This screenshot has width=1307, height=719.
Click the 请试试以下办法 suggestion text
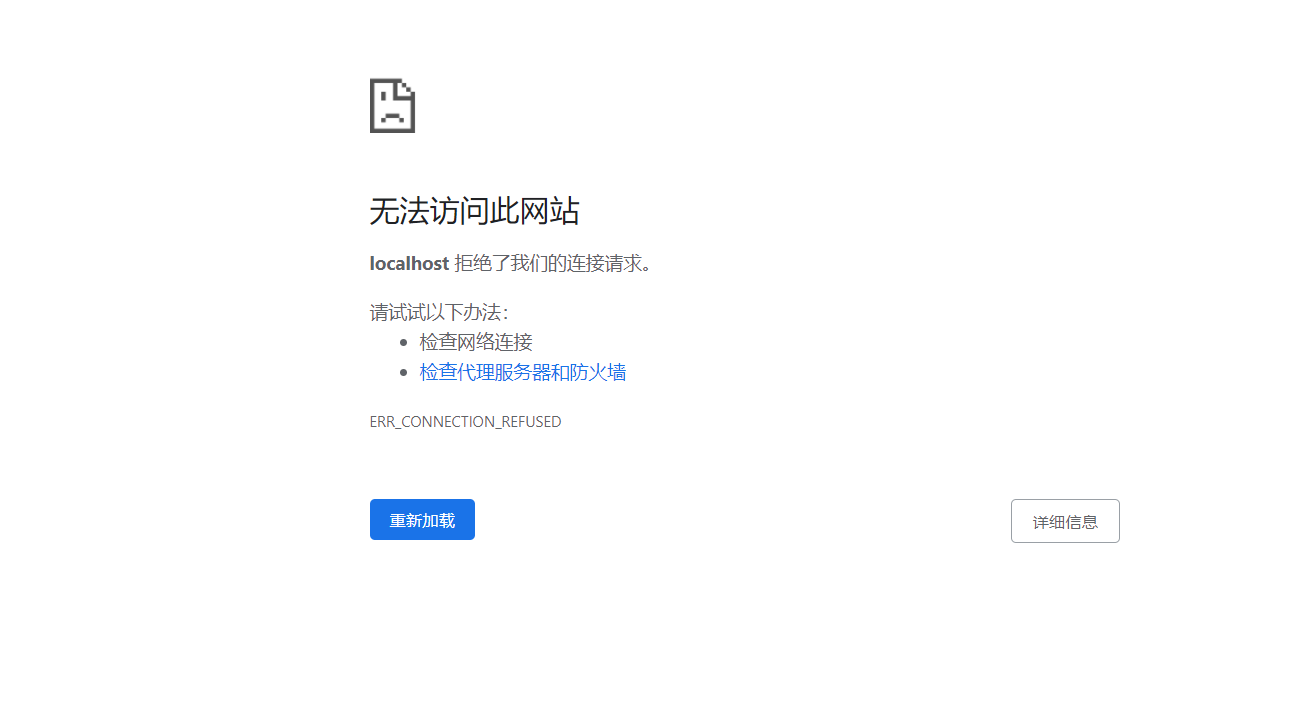pos(439,311)
